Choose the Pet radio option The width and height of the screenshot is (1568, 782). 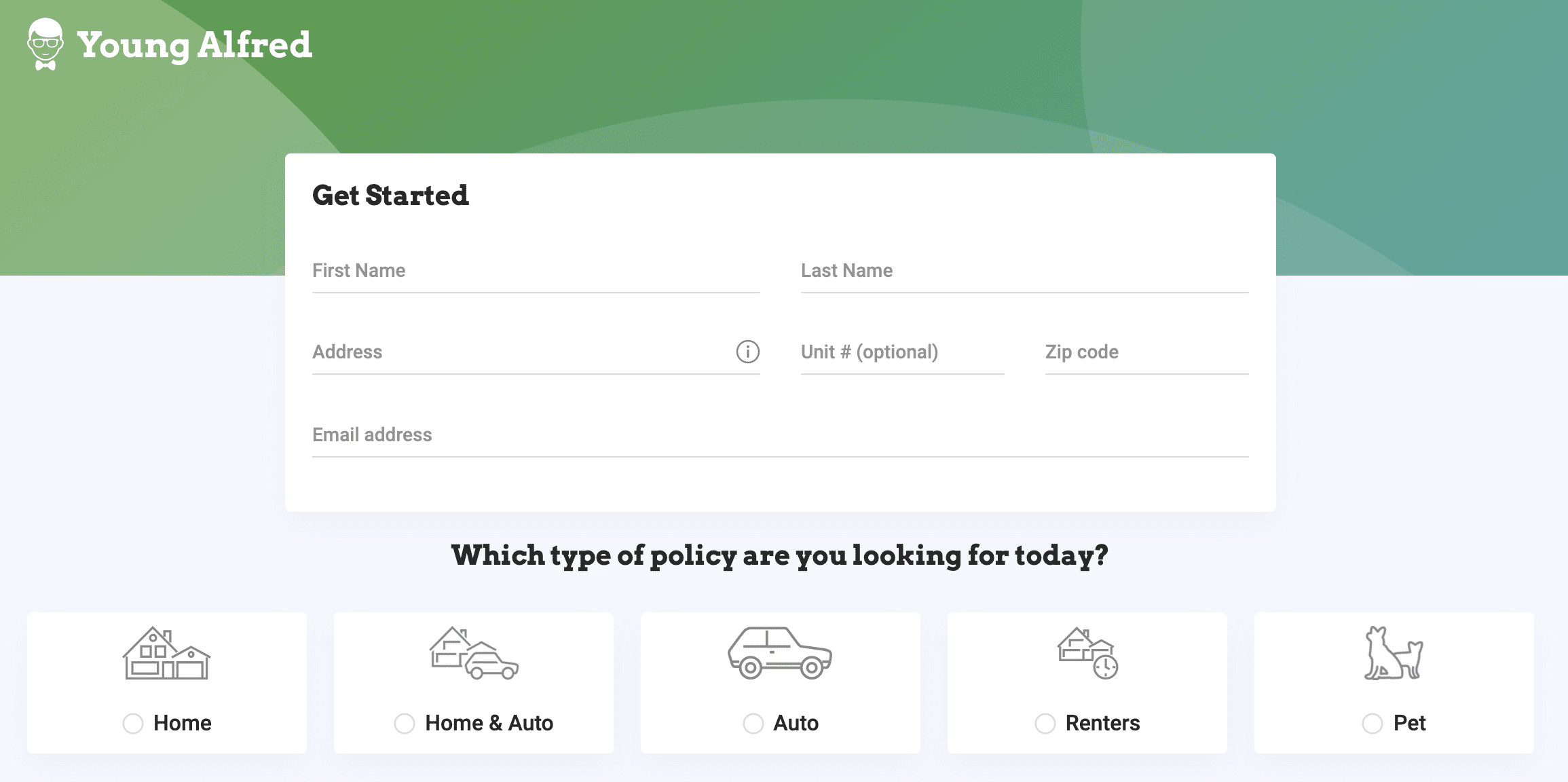point(1373,724)
